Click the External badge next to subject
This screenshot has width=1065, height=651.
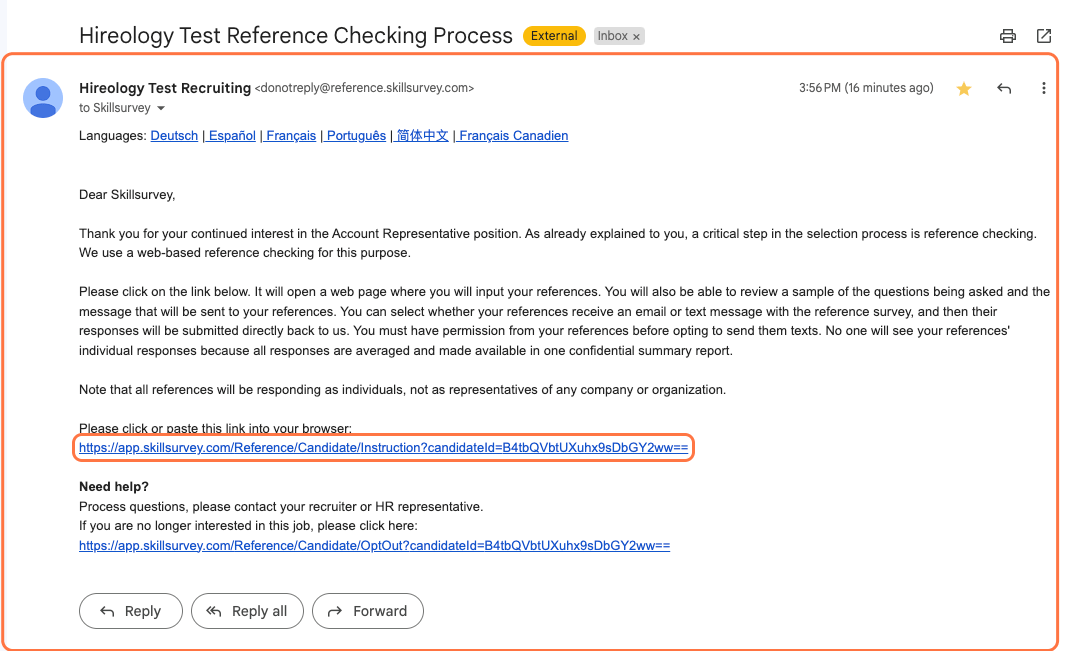click(x=554, y=35)
